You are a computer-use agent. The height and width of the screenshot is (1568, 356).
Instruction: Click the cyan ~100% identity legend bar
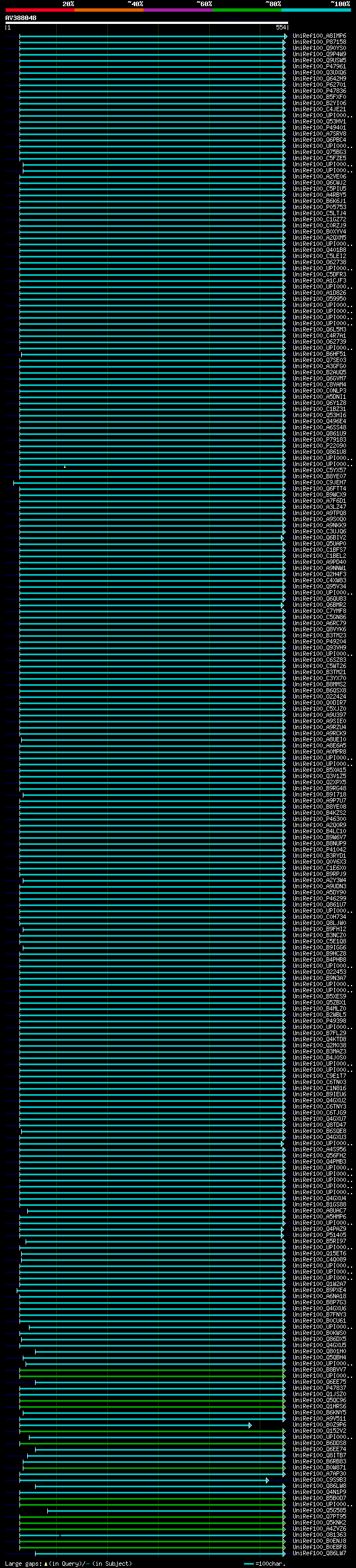coord(316,10)
